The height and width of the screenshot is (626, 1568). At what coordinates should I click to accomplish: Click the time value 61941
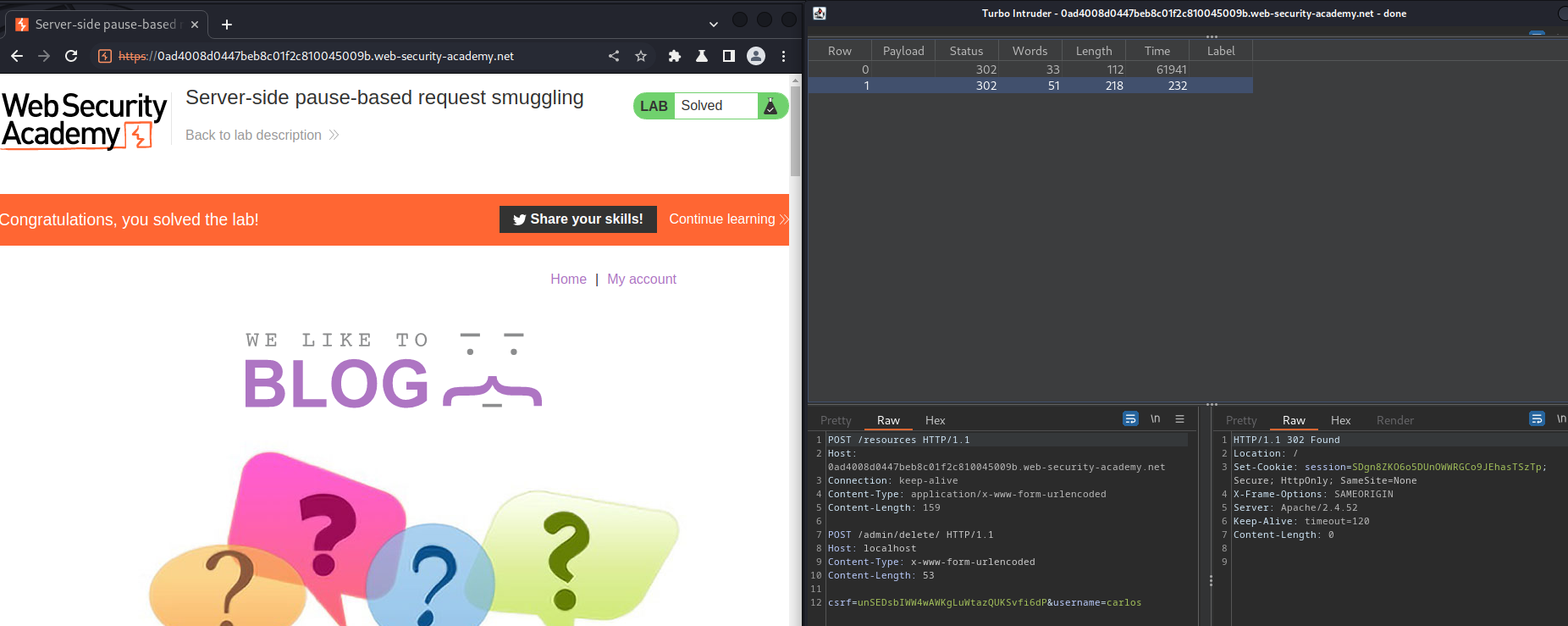click(1171, 69)
